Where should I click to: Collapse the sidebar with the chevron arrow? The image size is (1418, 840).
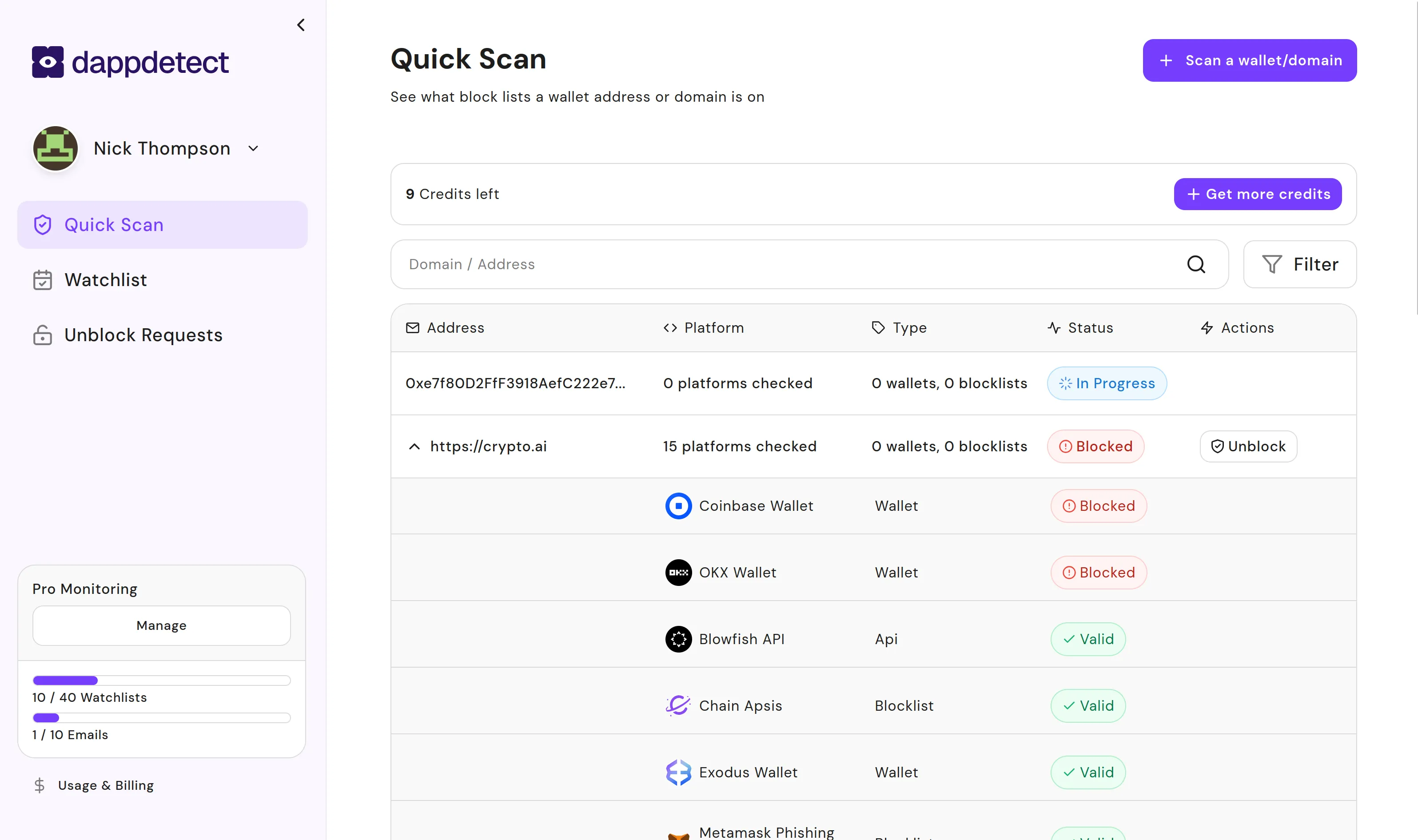pos(301,25)
